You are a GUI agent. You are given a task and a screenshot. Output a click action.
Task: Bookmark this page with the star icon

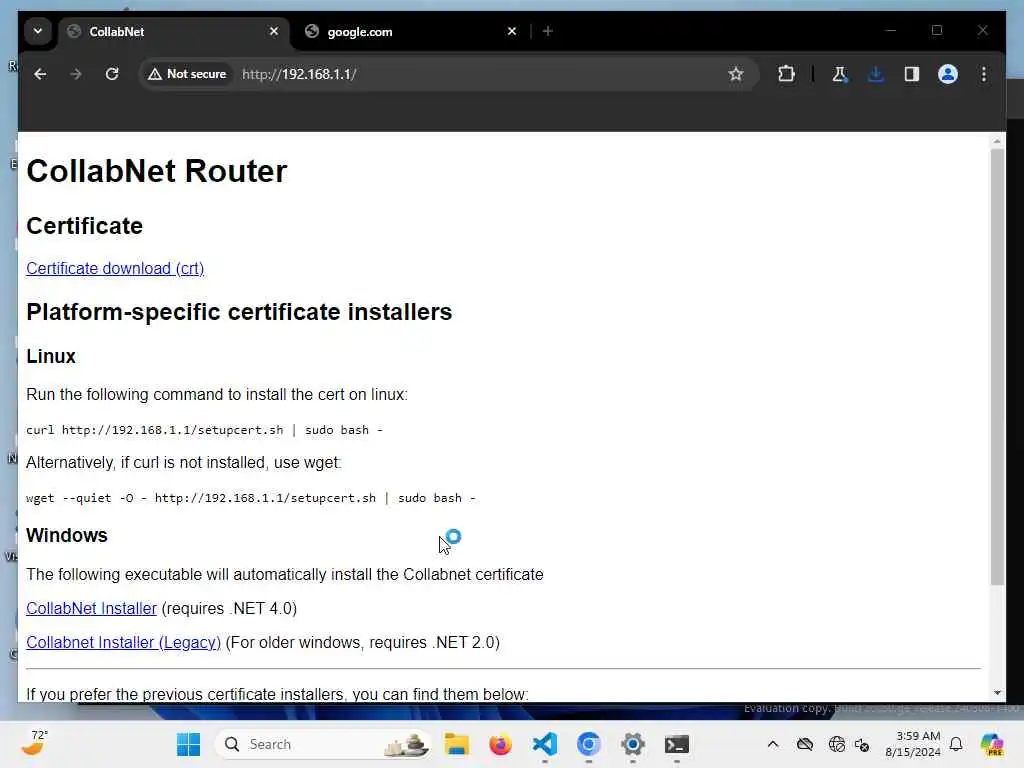tap(736, 74)
